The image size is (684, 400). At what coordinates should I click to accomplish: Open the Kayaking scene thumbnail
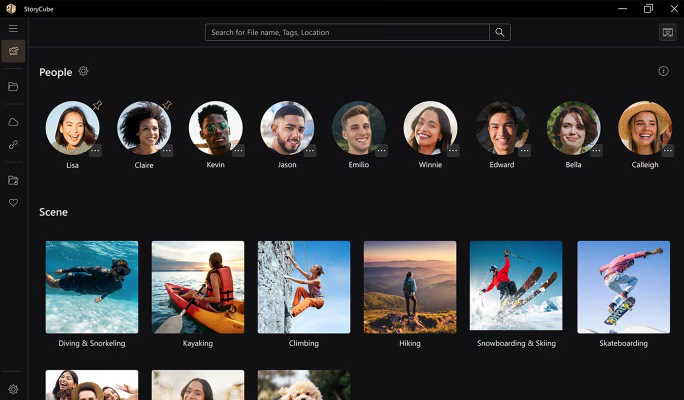198,287
